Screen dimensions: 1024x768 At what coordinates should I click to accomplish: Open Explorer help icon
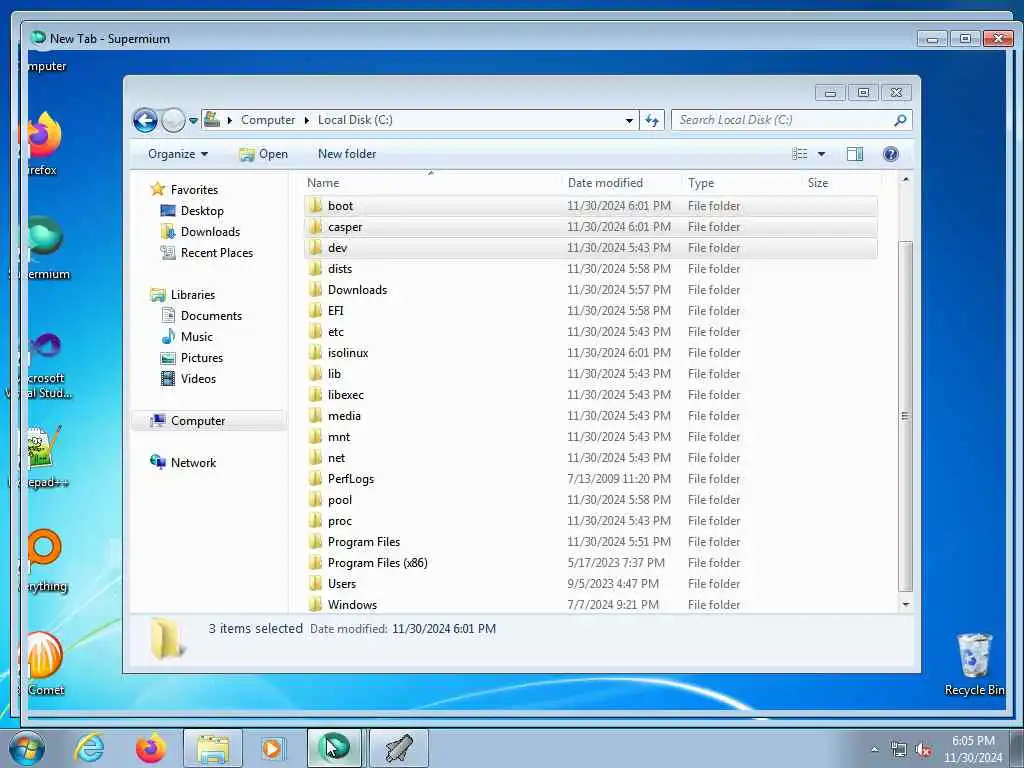pyautogui.click(x=891, y=154)
